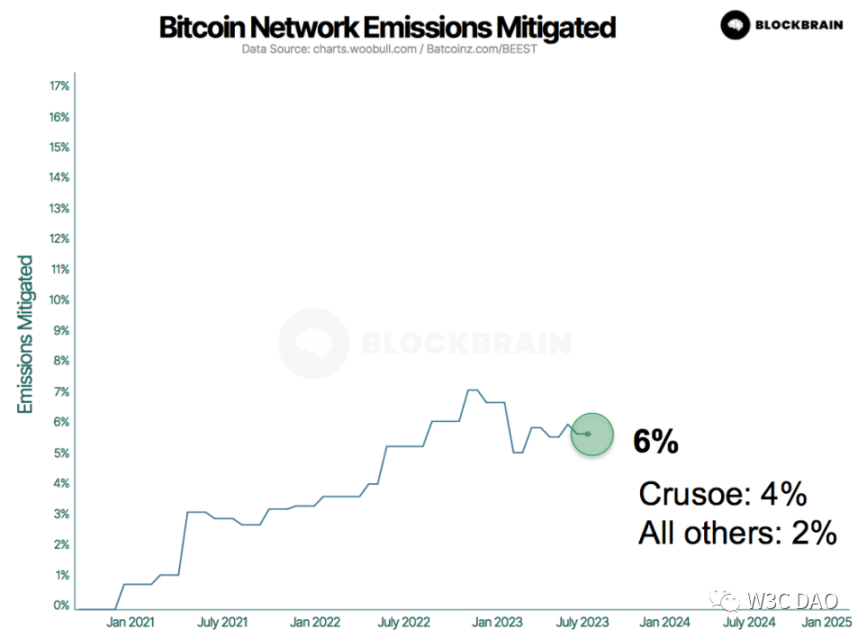The image size is (867, 637).
Task: Click the faded brain watermark icon in chart center
Action: click(x=313, y=343)
